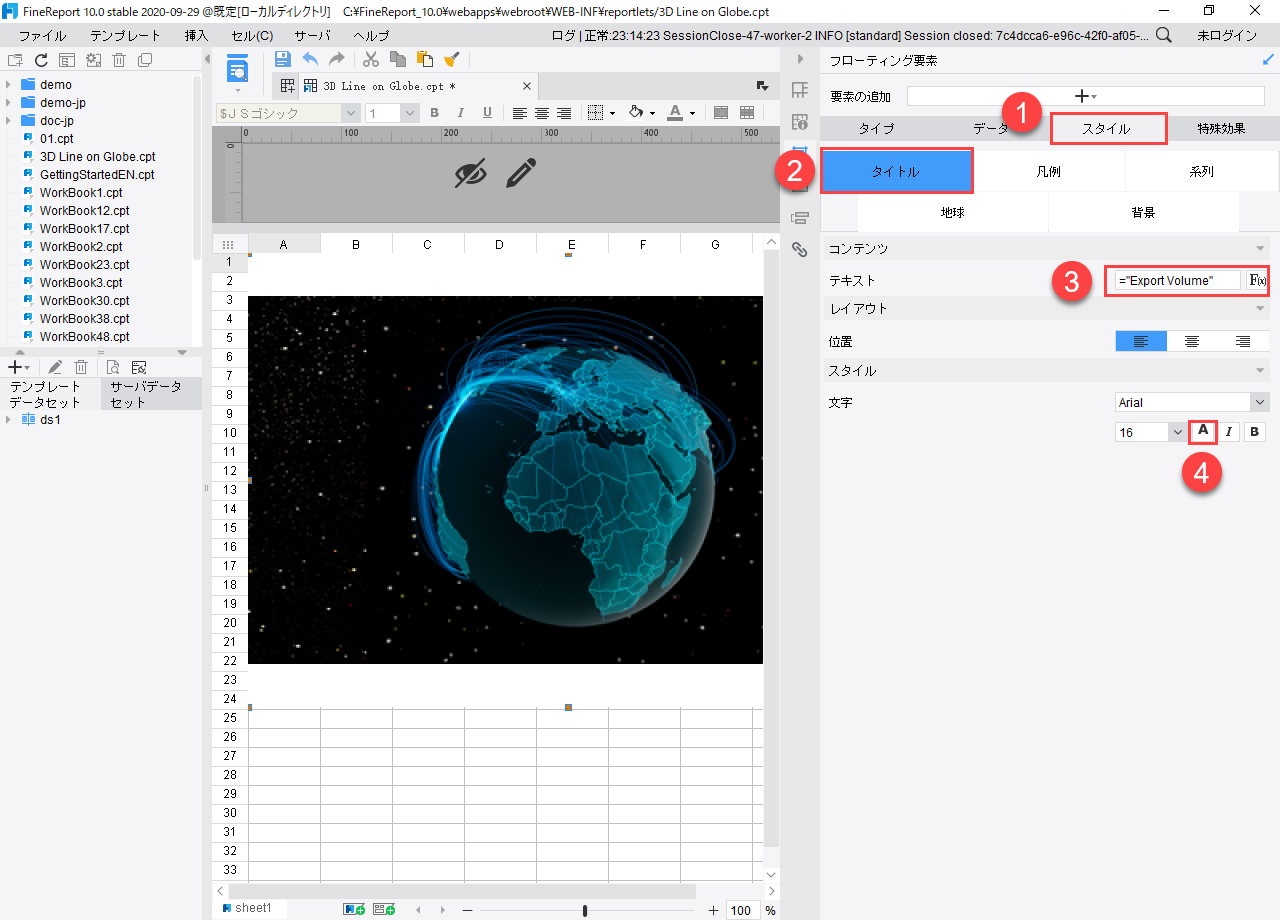Save the template with the floppy disk icon
The width and height of the screenshot is (1280, 920).
[x=283, y=60]
